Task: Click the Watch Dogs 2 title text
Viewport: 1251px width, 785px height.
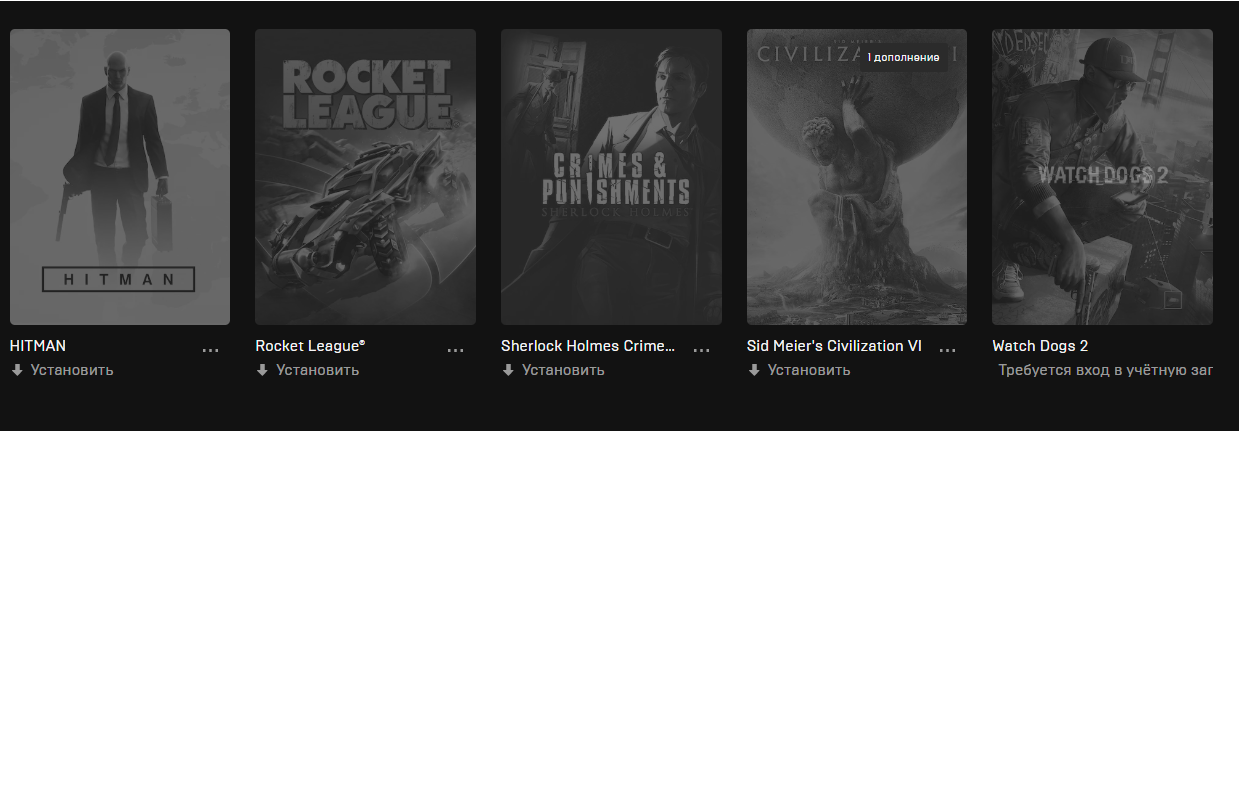Action: (x=1040, y=346)
